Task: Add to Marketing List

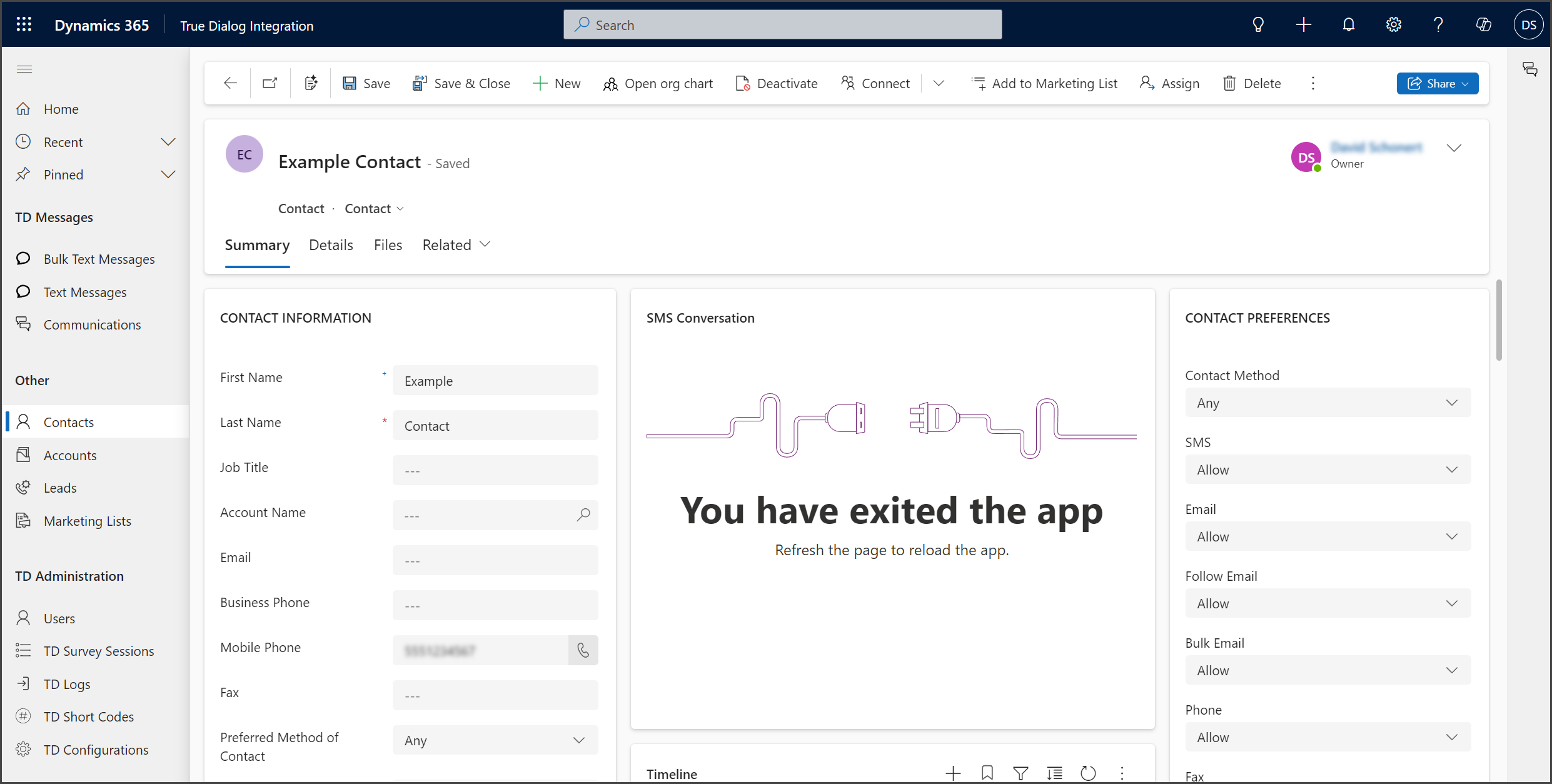Action: (1044, 83)
